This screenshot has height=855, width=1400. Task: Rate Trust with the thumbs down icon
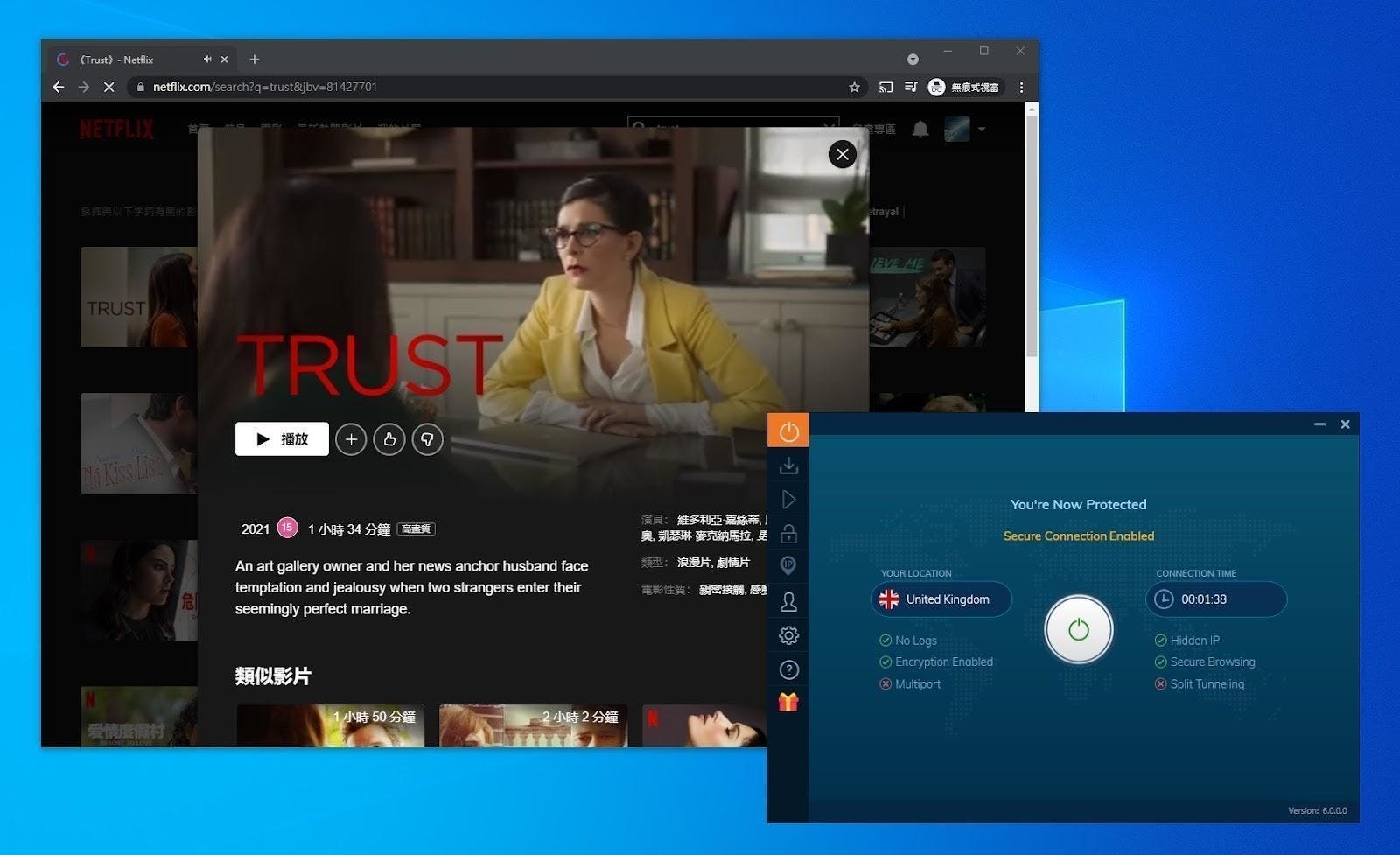[x=427, y=439]
